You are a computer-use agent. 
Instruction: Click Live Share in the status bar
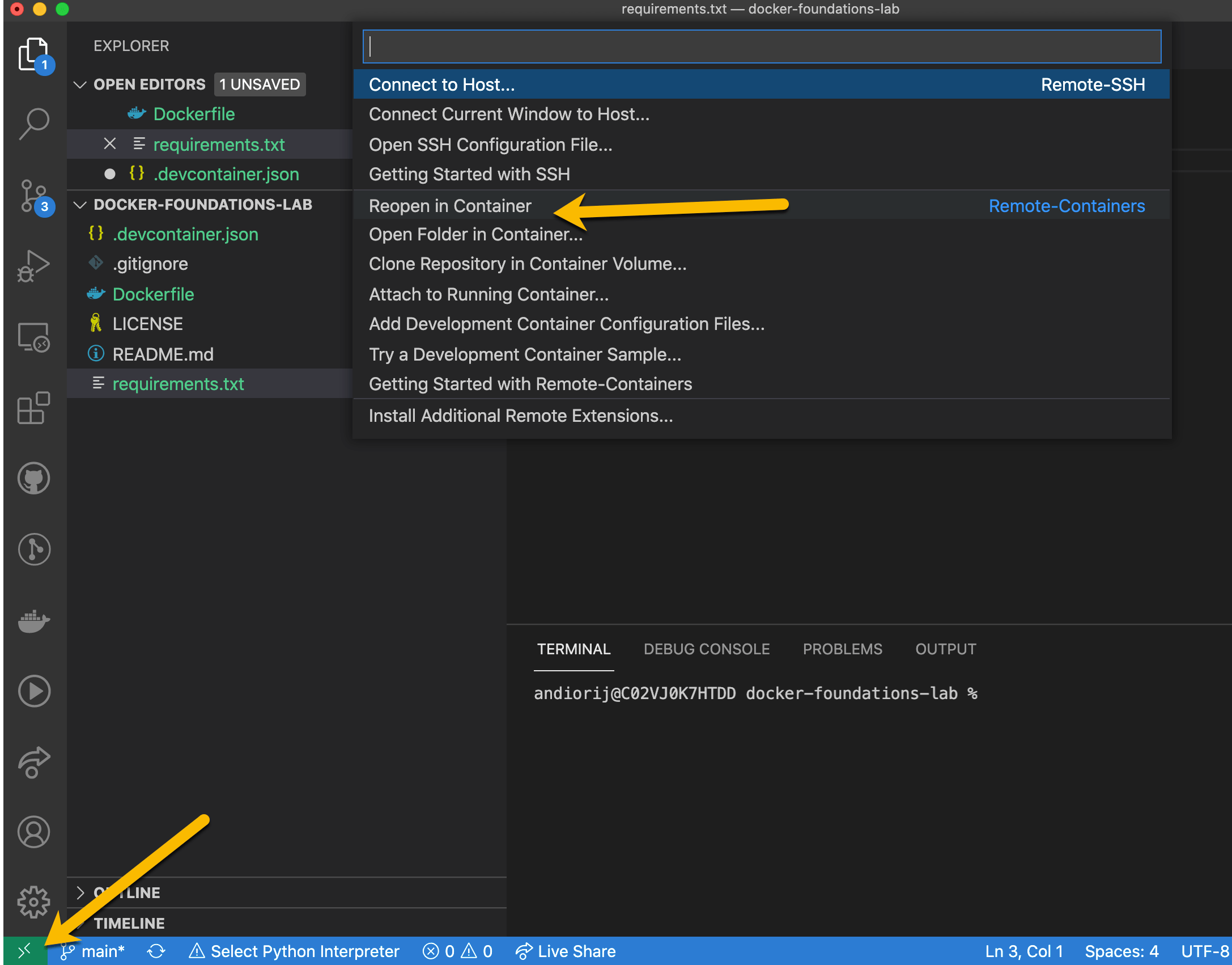pyautogui.click(x=566, y=951)
